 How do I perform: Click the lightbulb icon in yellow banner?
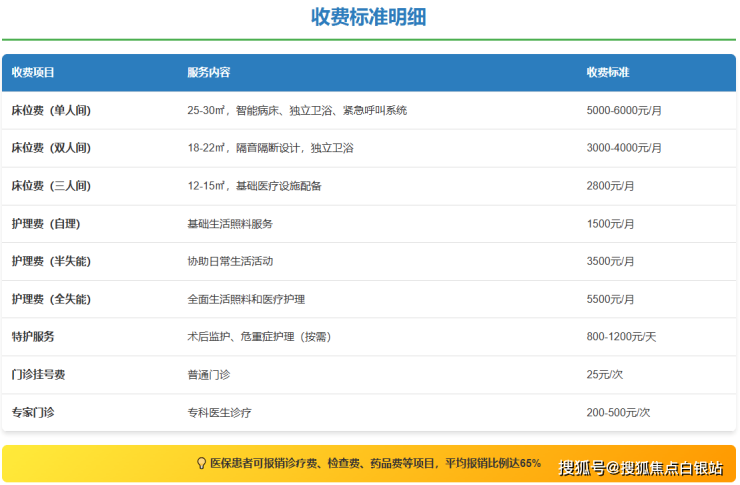coord(201,464)
